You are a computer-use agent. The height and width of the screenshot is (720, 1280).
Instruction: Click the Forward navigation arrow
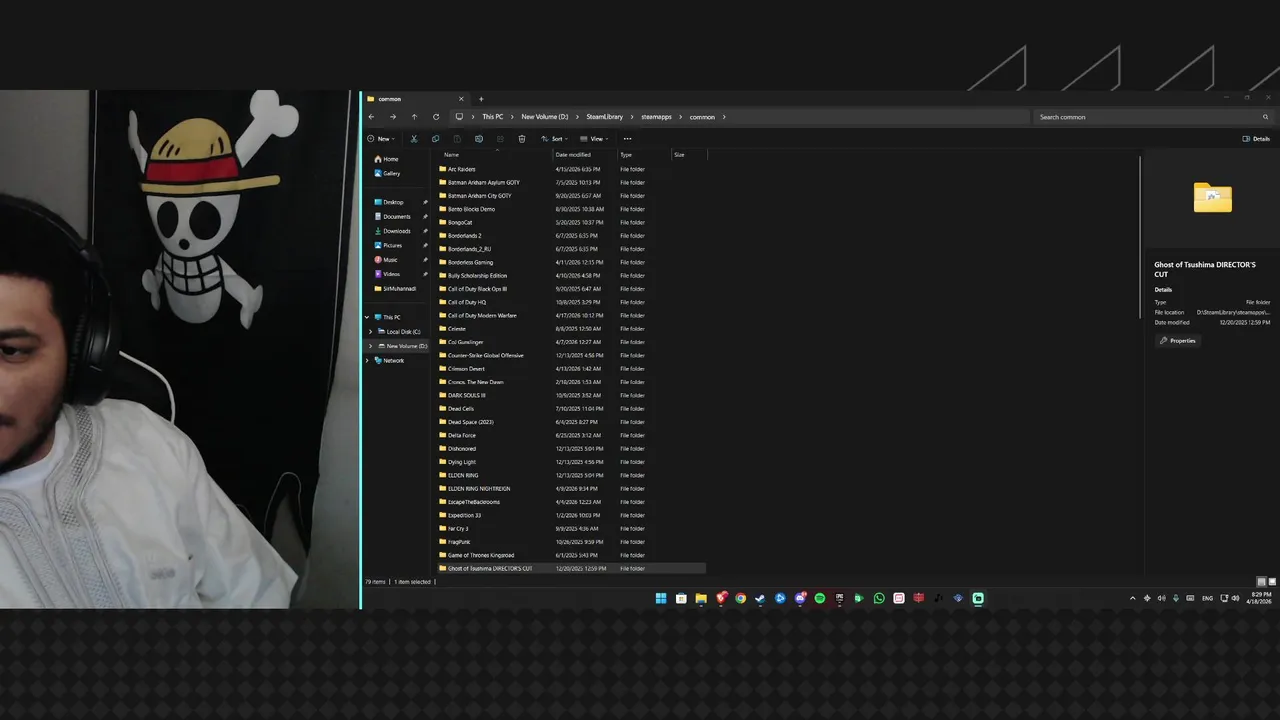(392, 117)
